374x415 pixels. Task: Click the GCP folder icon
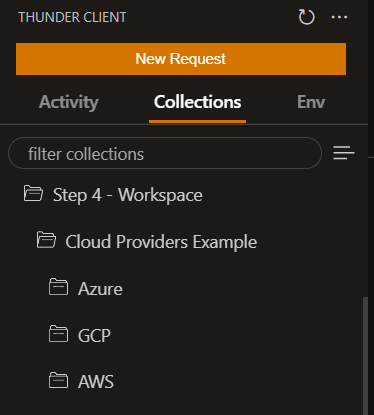(x=59, y=334)
